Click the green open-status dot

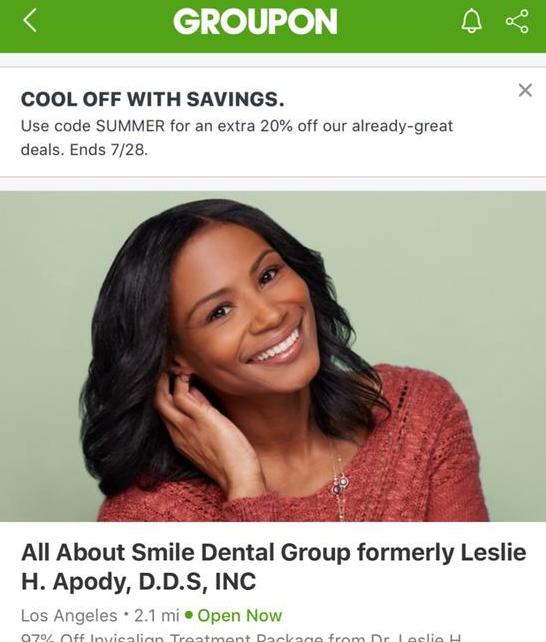coord(189,615)
